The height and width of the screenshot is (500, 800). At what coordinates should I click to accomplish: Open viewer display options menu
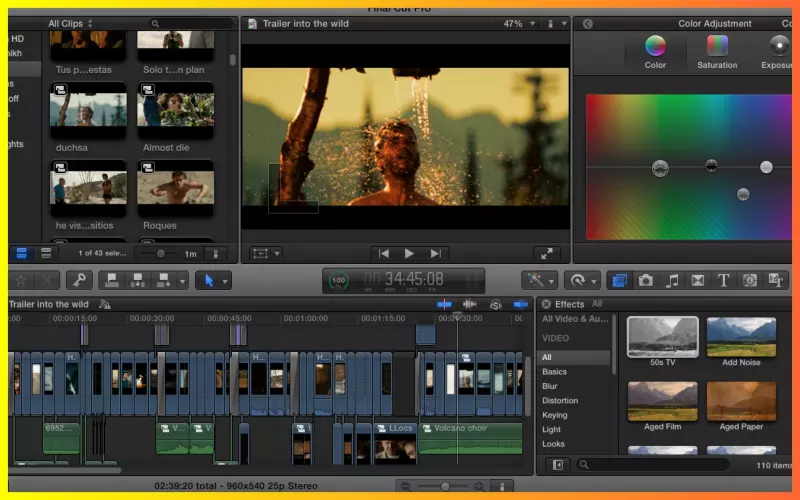coord(556,23)
